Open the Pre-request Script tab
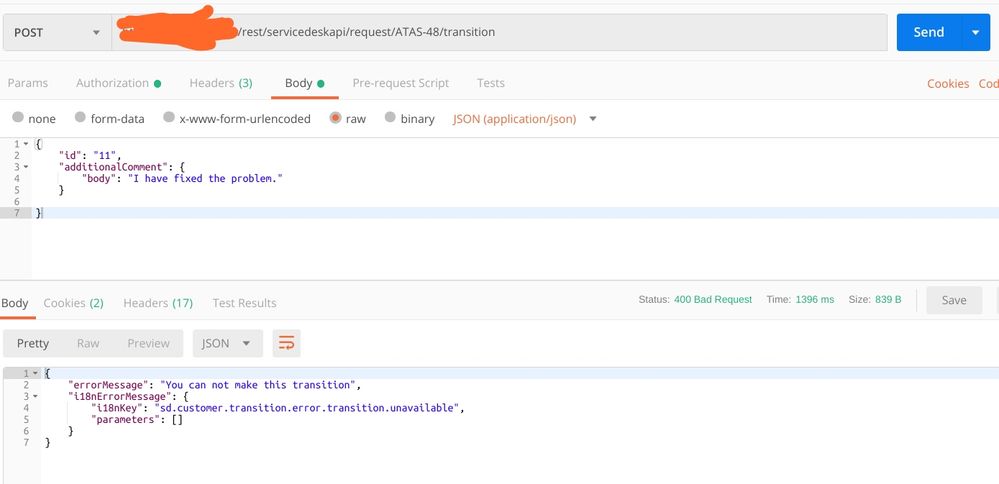The width and height of the screenshot is (999, 484). [x=401, y=83]
